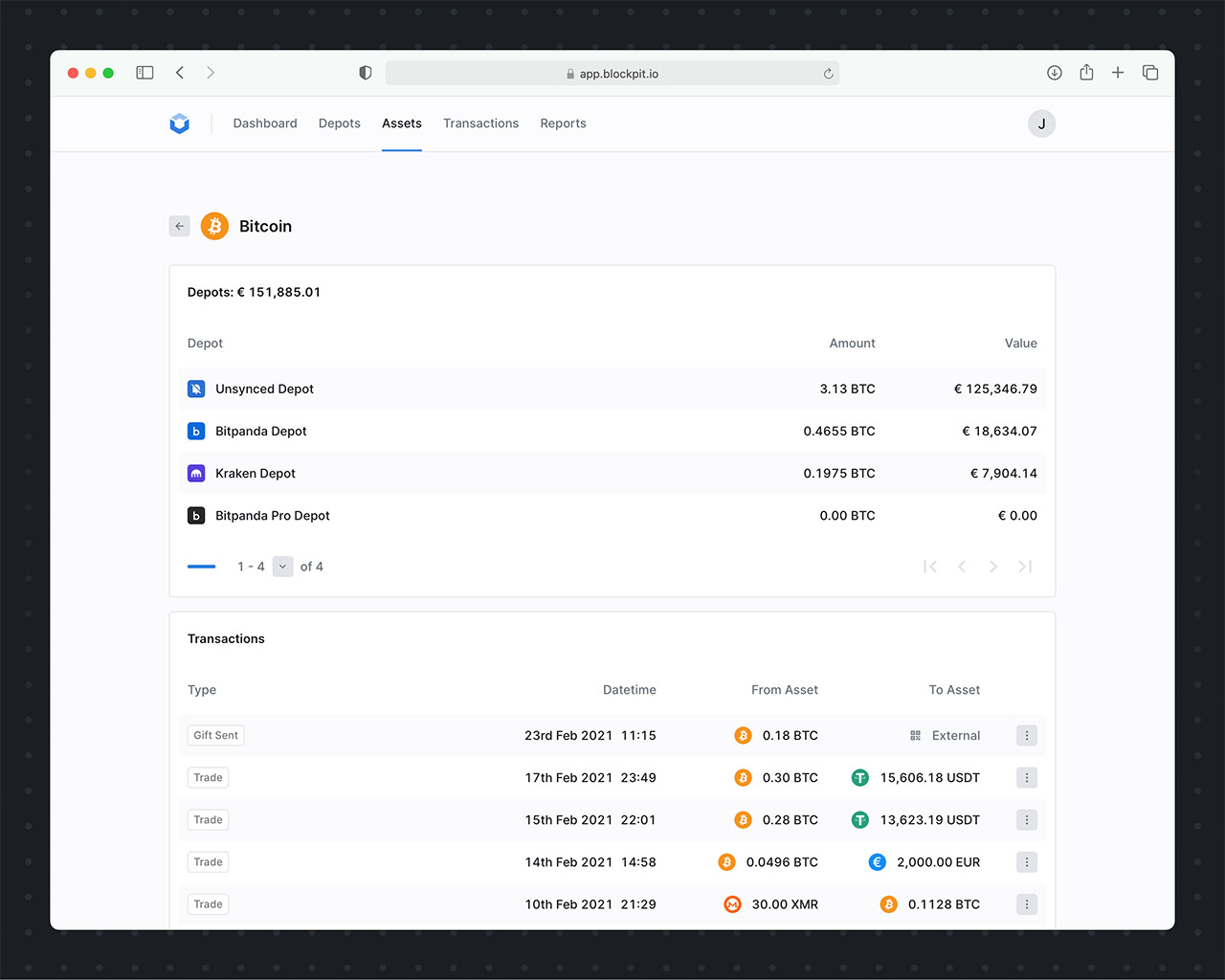Click the Trade tag on 14th Feb row
This screenshot has width=1225, height=980.
(208, 861)
